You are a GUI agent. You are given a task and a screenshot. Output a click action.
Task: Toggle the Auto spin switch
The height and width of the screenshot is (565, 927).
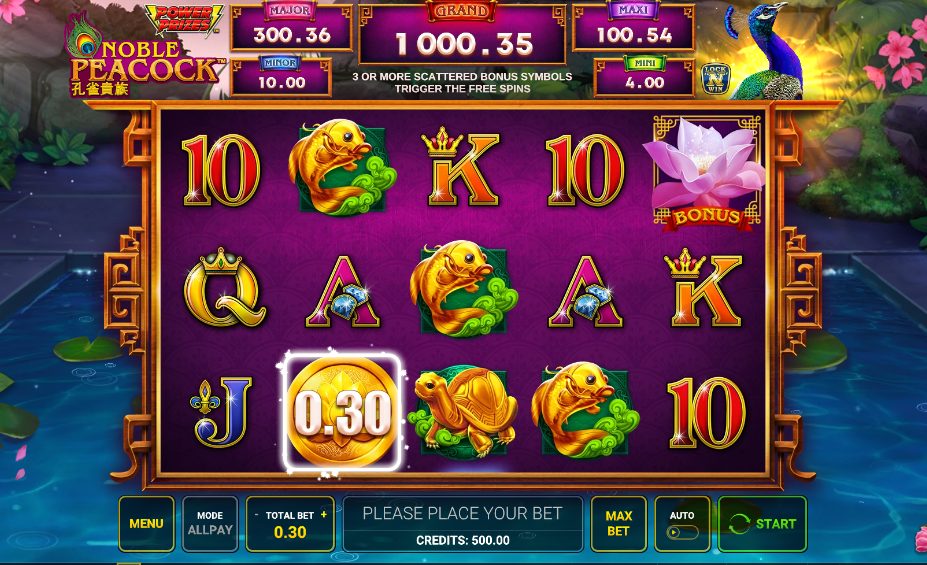[x=682, y=532]
